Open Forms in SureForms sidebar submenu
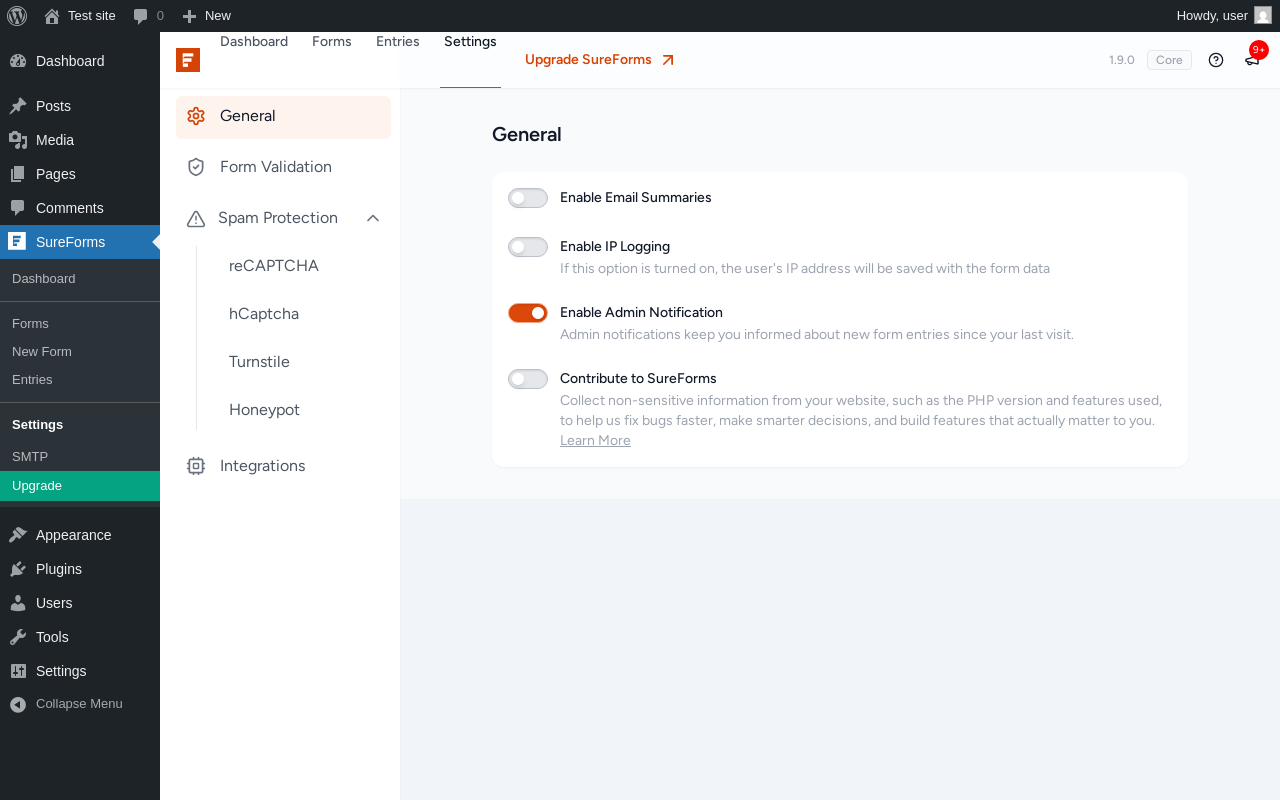 30,324
